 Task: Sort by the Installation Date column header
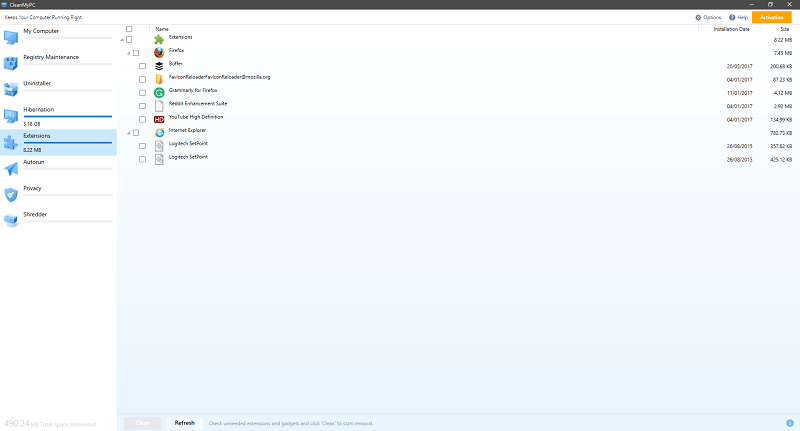731,29
